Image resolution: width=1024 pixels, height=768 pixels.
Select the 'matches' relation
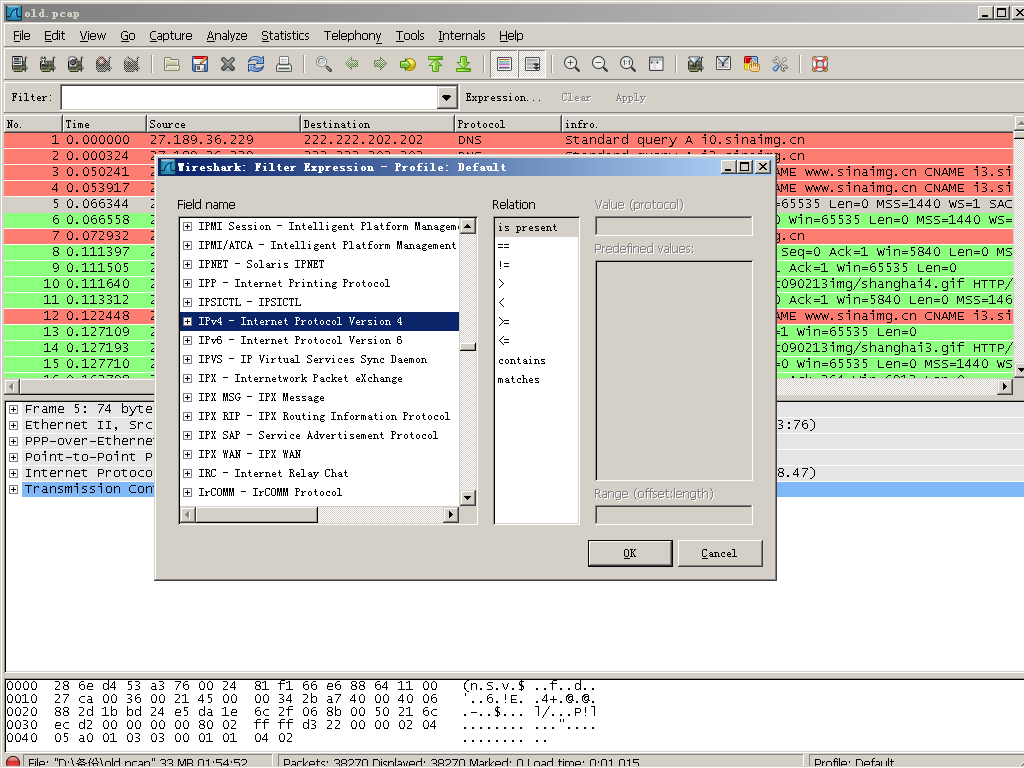pyautogui.click(x=519, y=379)
